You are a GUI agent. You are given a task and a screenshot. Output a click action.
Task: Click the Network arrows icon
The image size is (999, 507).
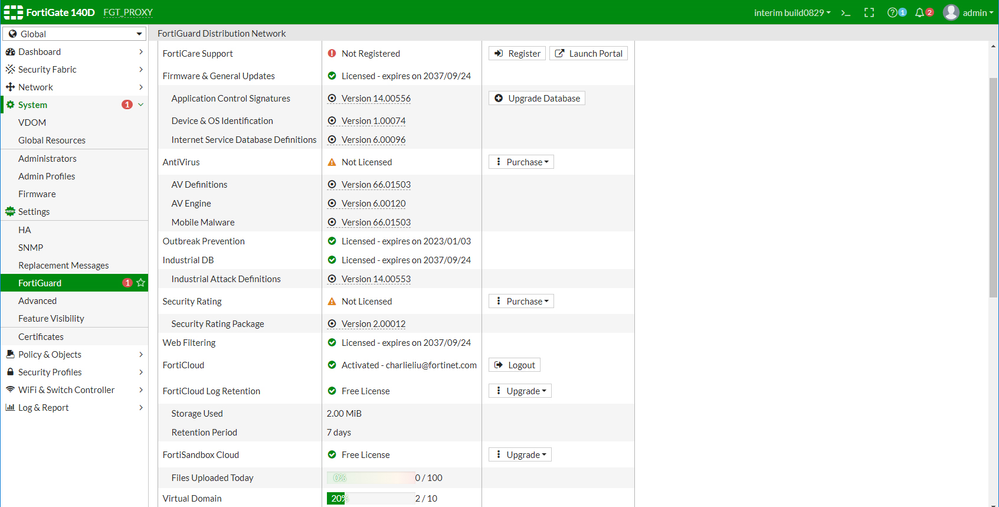(10, 87)
